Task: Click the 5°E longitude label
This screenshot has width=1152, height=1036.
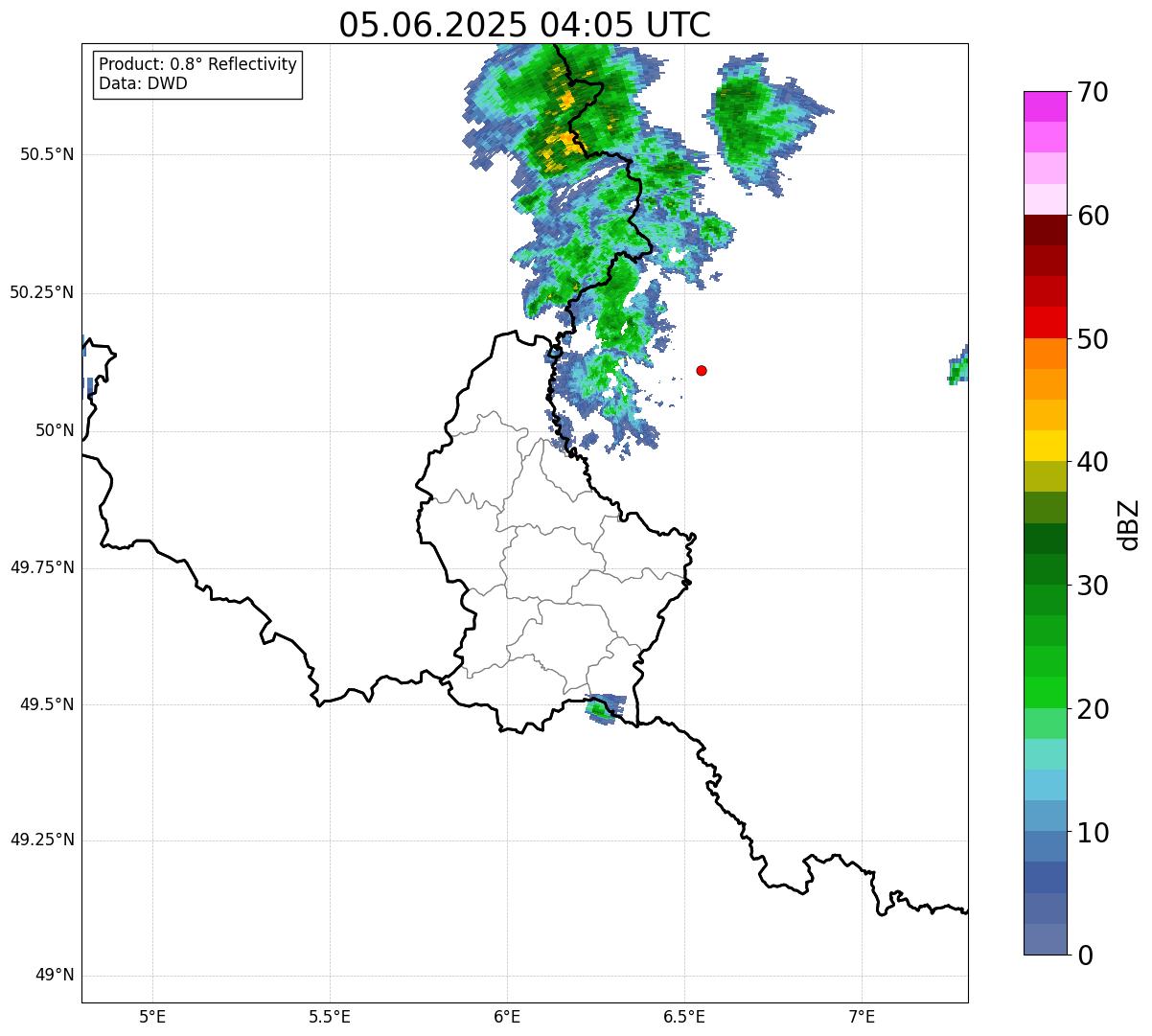Action: pyautogui.click(x=152, y=1017)
